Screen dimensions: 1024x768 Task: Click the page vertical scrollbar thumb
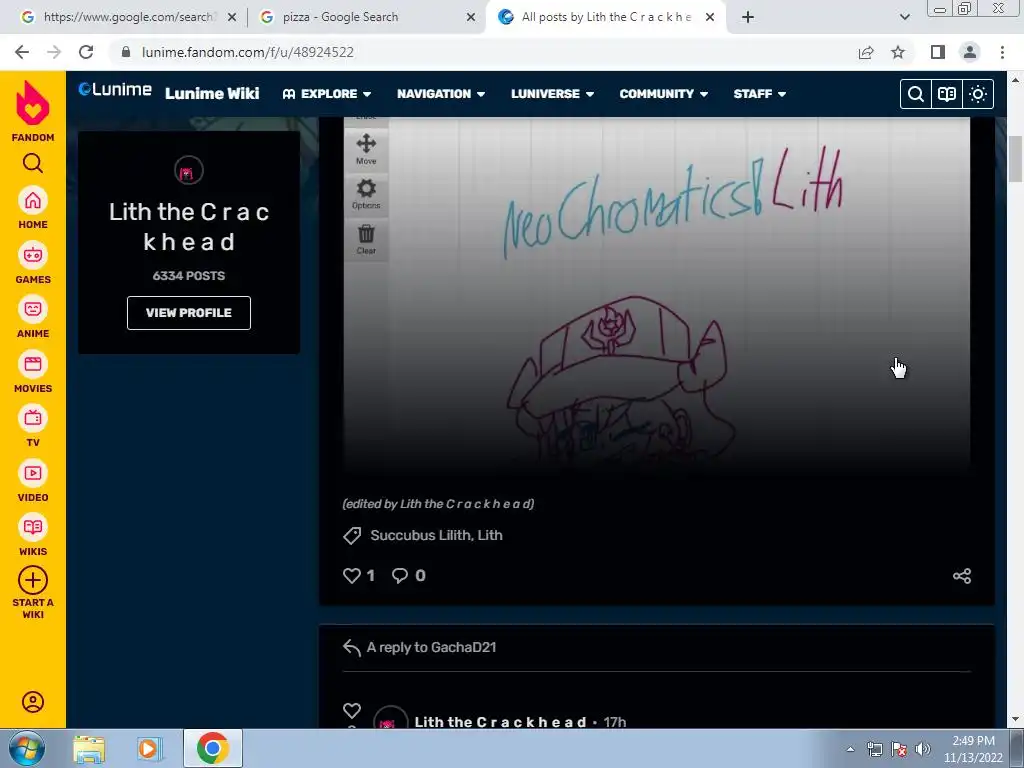pos(1015,159)
